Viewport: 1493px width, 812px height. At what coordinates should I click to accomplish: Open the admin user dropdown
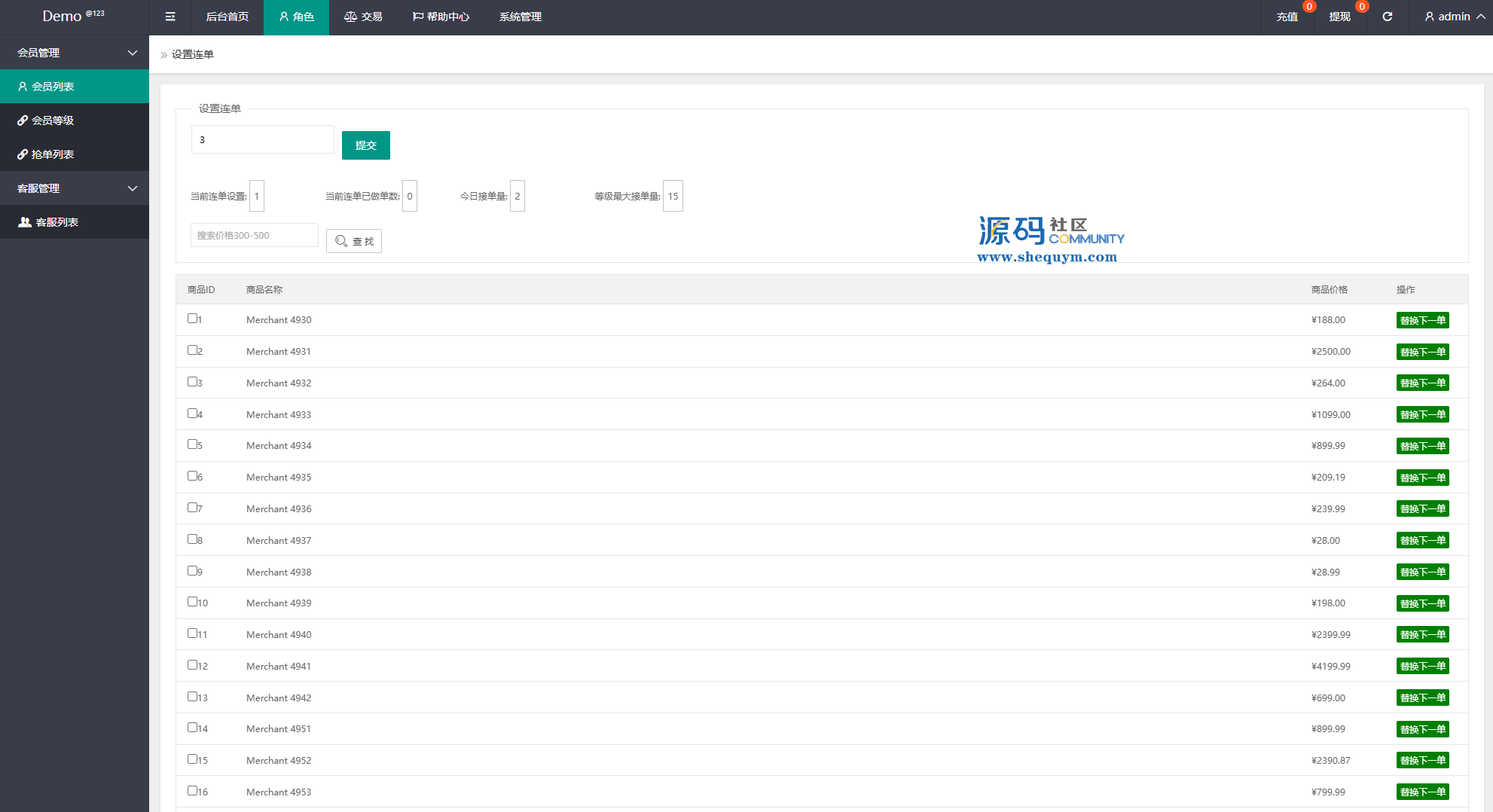pos(1454,17)
